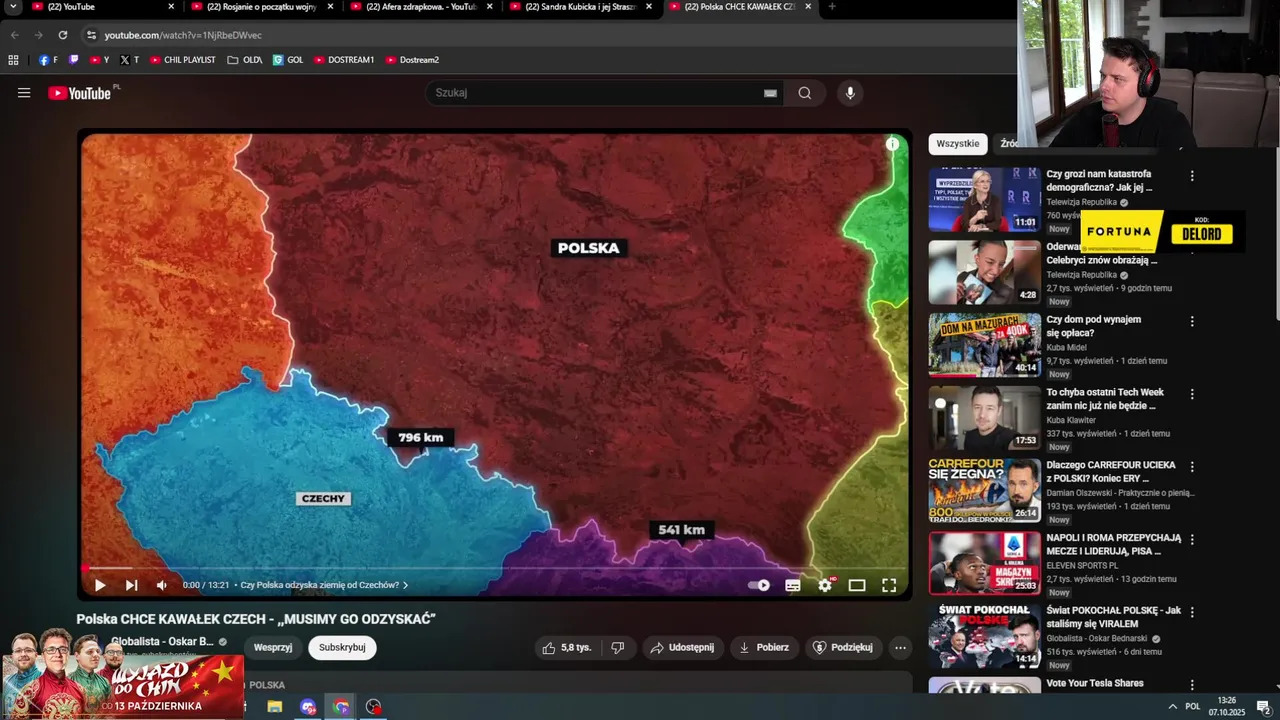Switch to 'Rosjanie o początku wojny' tab
This screenshot has height=720, width=1280.
(261, 7)
